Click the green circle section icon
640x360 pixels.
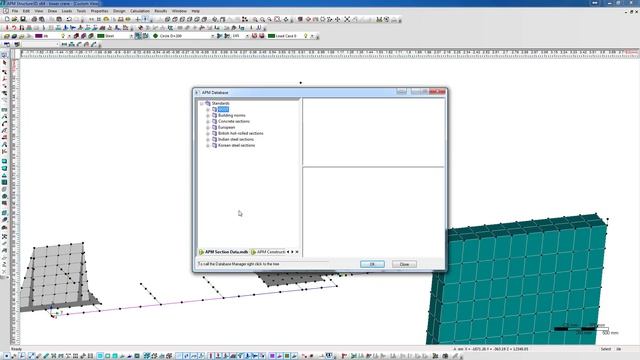tap(155, 36)
